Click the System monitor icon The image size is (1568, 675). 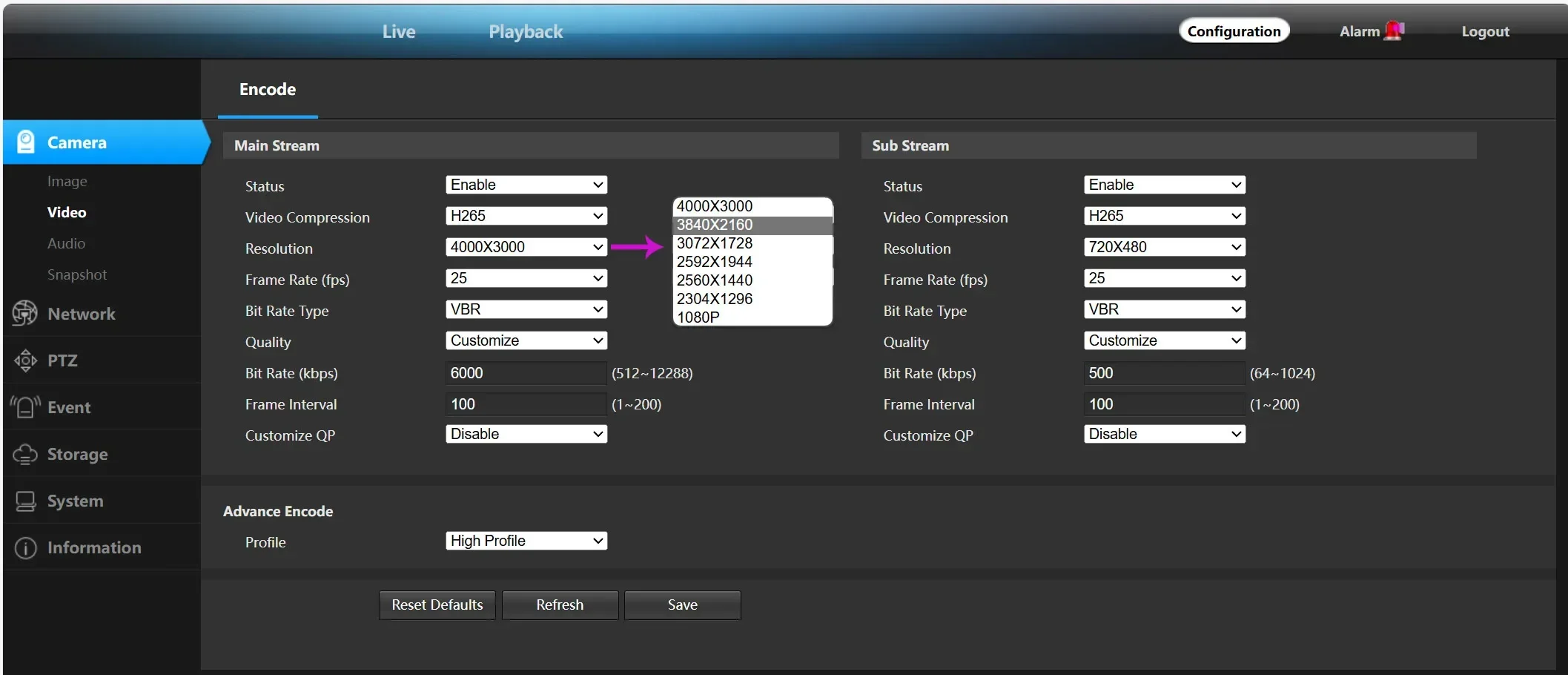click(x=25, y=501)
